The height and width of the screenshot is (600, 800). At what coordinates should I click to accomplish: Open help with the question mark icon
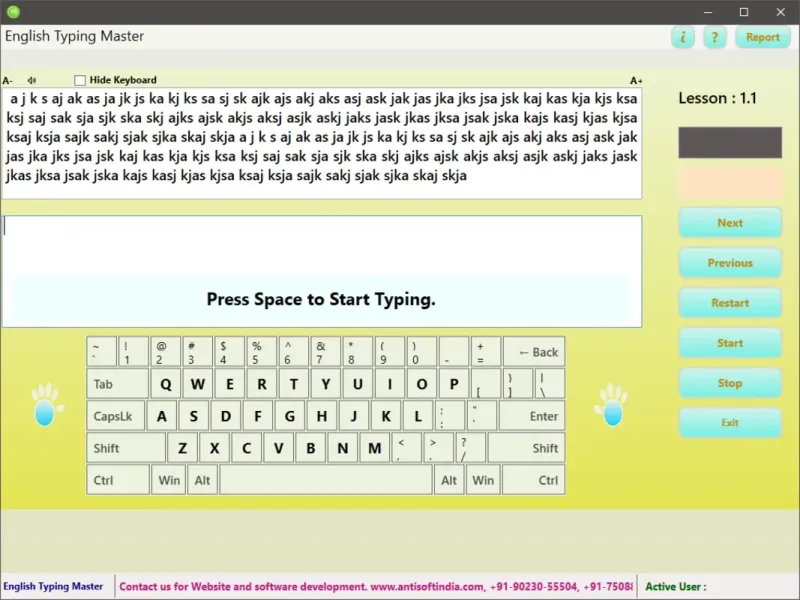click(x=714, y=37)
